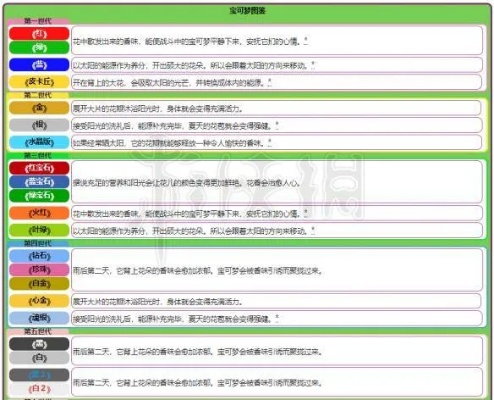Open the footnote asterisk after the 银 entry

coord(277,125)
